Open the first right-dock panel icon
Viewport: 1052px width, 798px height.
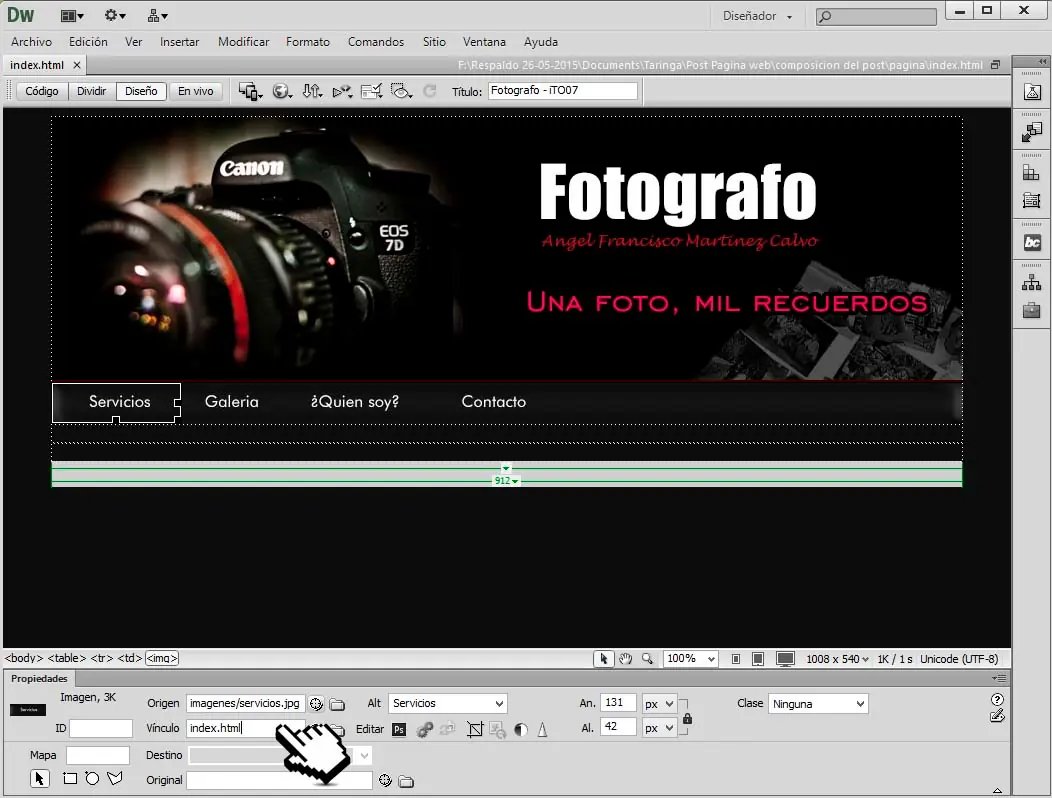(x=1032, y=92)
